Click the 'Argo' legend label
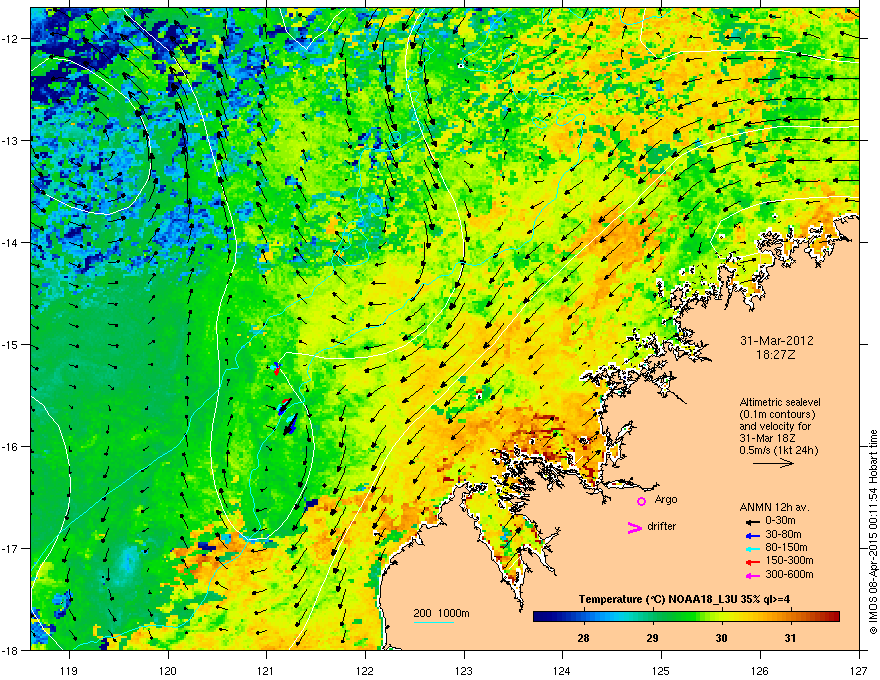880x680 pixels. [x=666, y=499]
